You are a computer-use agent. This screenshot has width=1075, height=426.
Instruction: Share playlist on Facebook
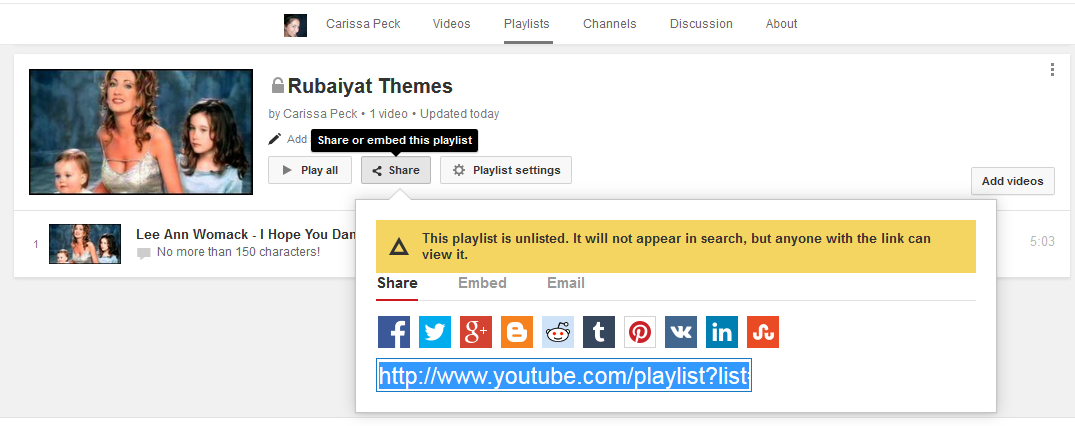(394, 332)
